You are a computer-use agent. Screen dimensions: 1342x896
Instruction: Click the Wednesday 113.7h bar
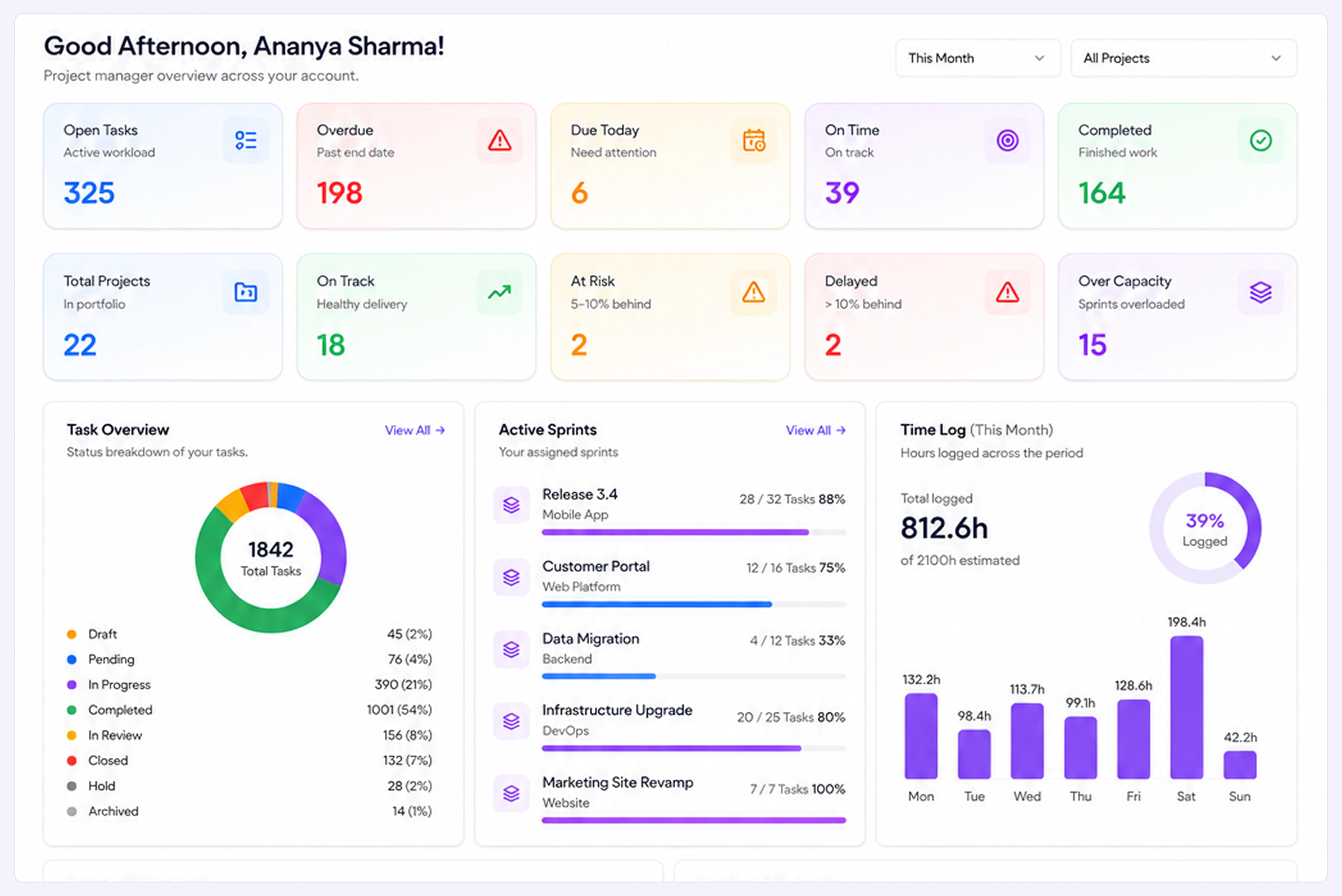(x=1027, y=741)
